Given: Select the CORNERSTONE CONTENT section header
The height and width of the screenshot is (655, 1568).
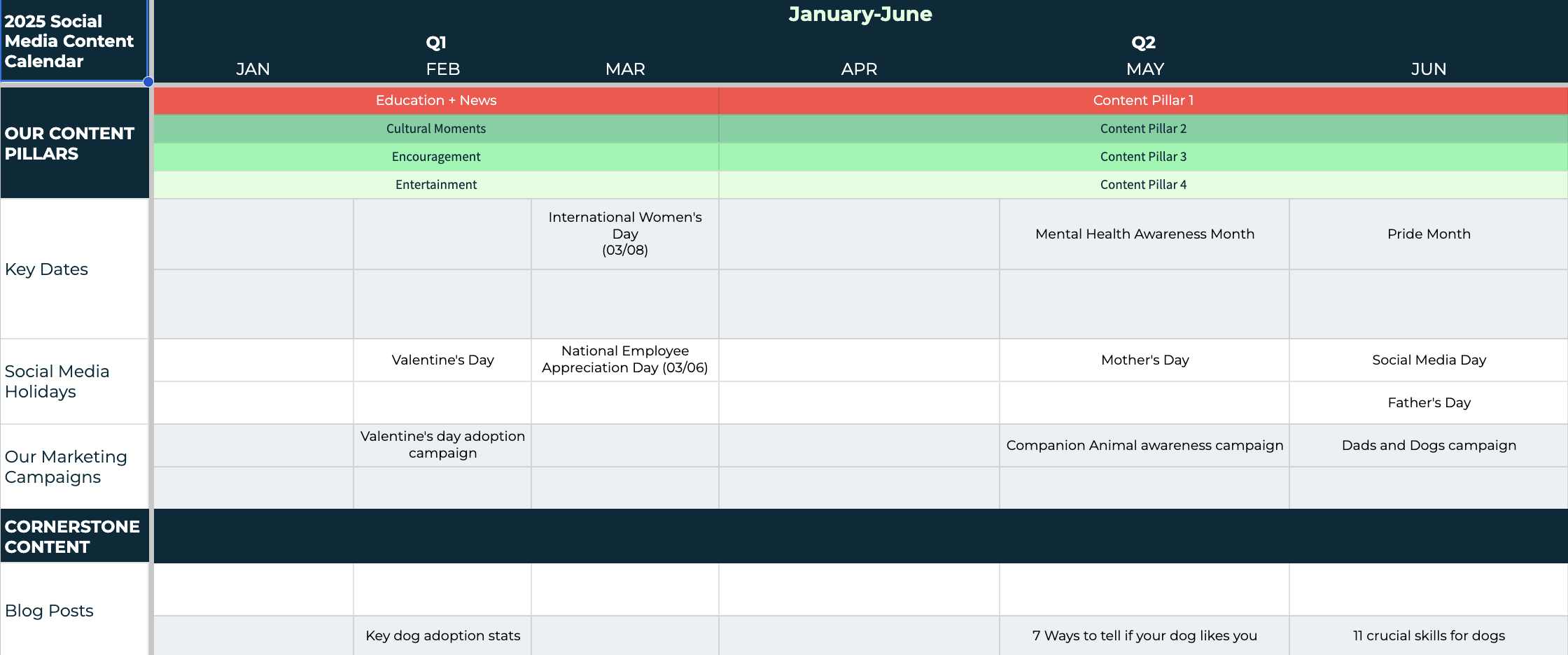Looking at the screenshot, I should pos(73,536).
